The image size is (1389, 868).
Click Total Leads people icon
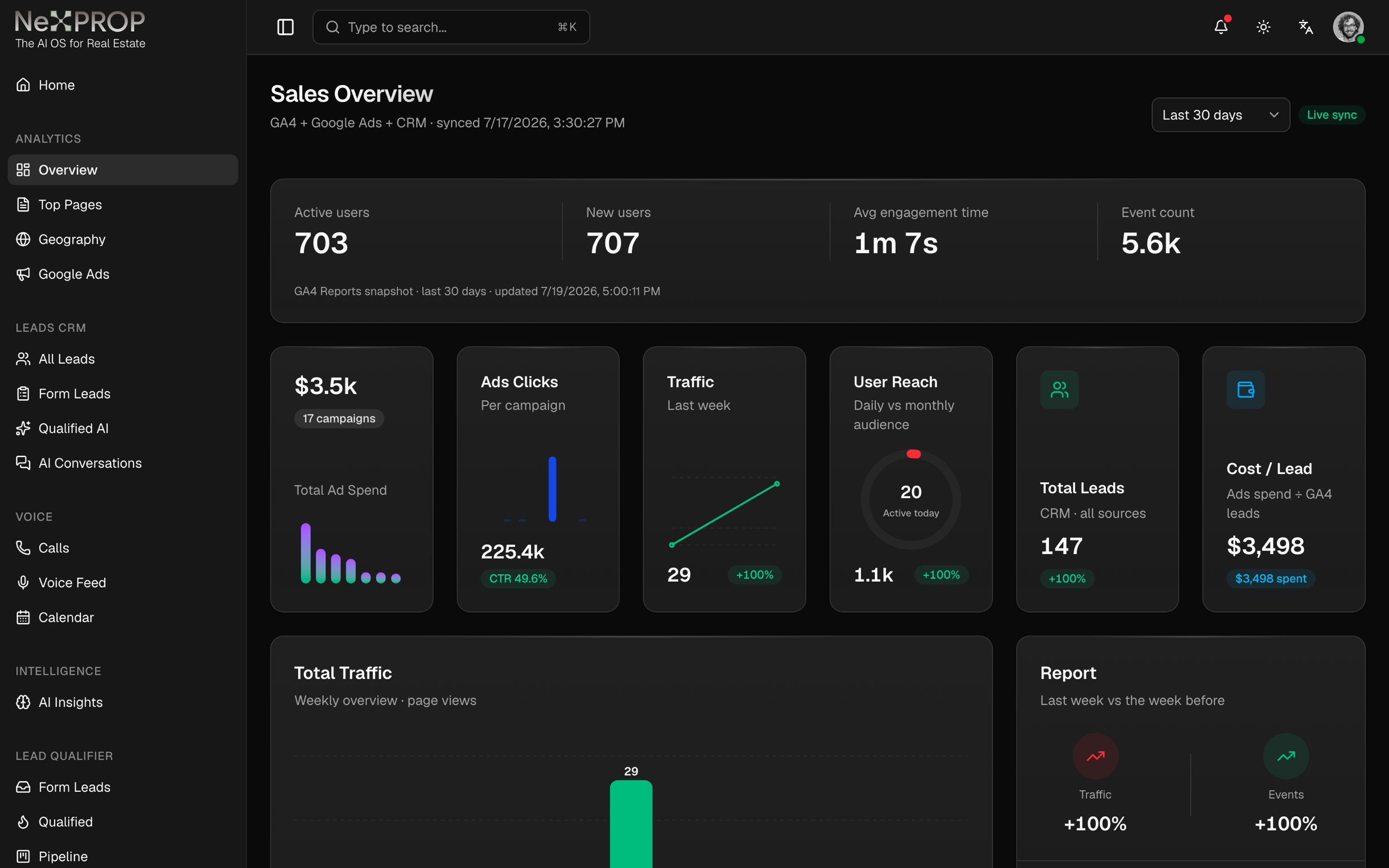click(x=1059, y=390)
